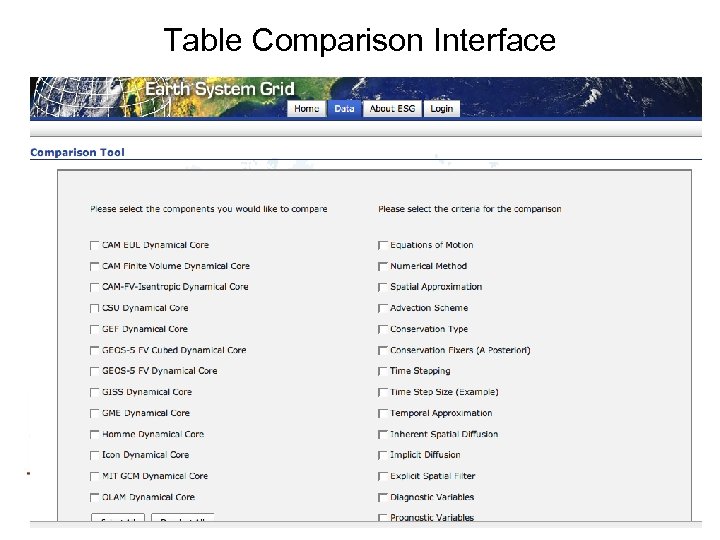Select Advection Scheme criterion checkbox
Image resolution: width=720 pixels, height=540 pixels.
click(x=383, y=308)
